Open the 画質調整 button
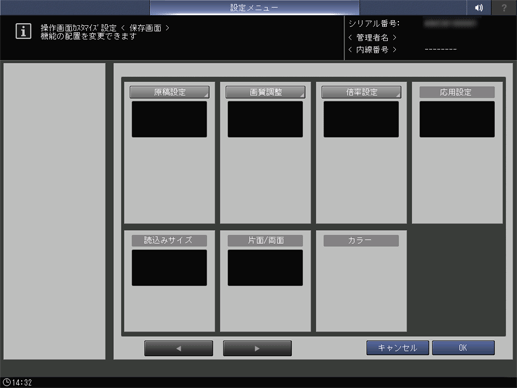 pos(265,92)
